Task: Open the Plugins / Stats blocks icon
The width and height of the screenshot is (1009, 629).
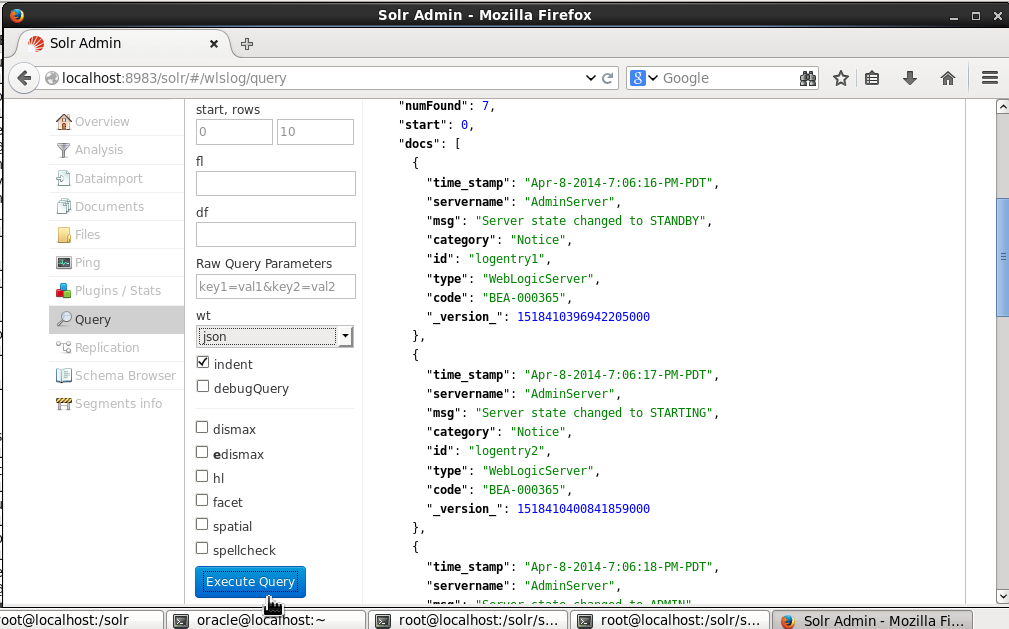Action: [x=64, y=291]
